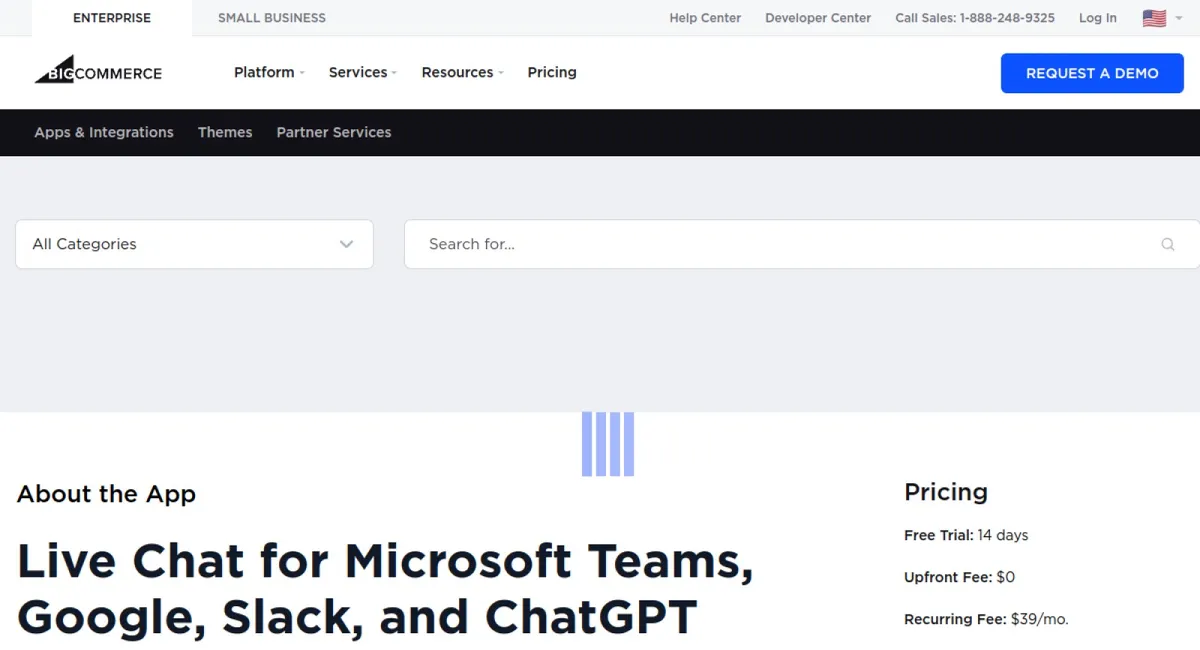Click the 'Upfront Fee: $0' text

[x=959, y=577]
